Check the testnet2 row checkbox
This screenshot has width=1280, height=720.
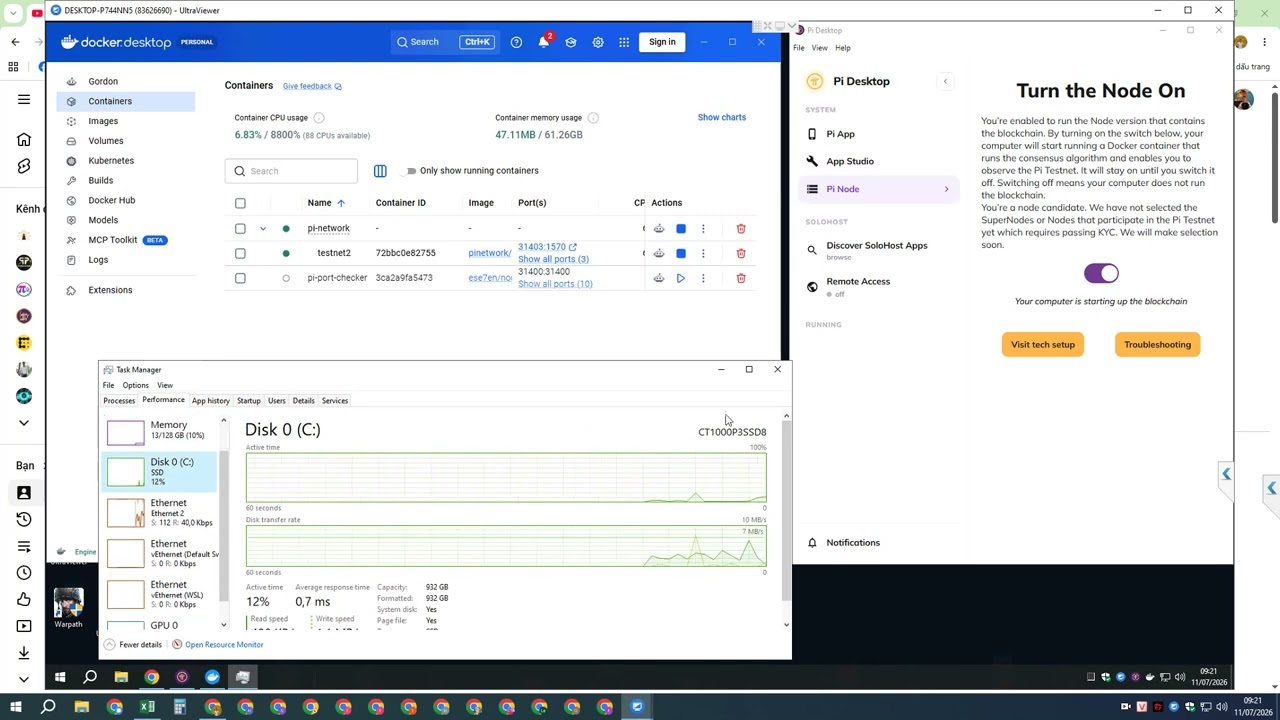tap(240, 253)
